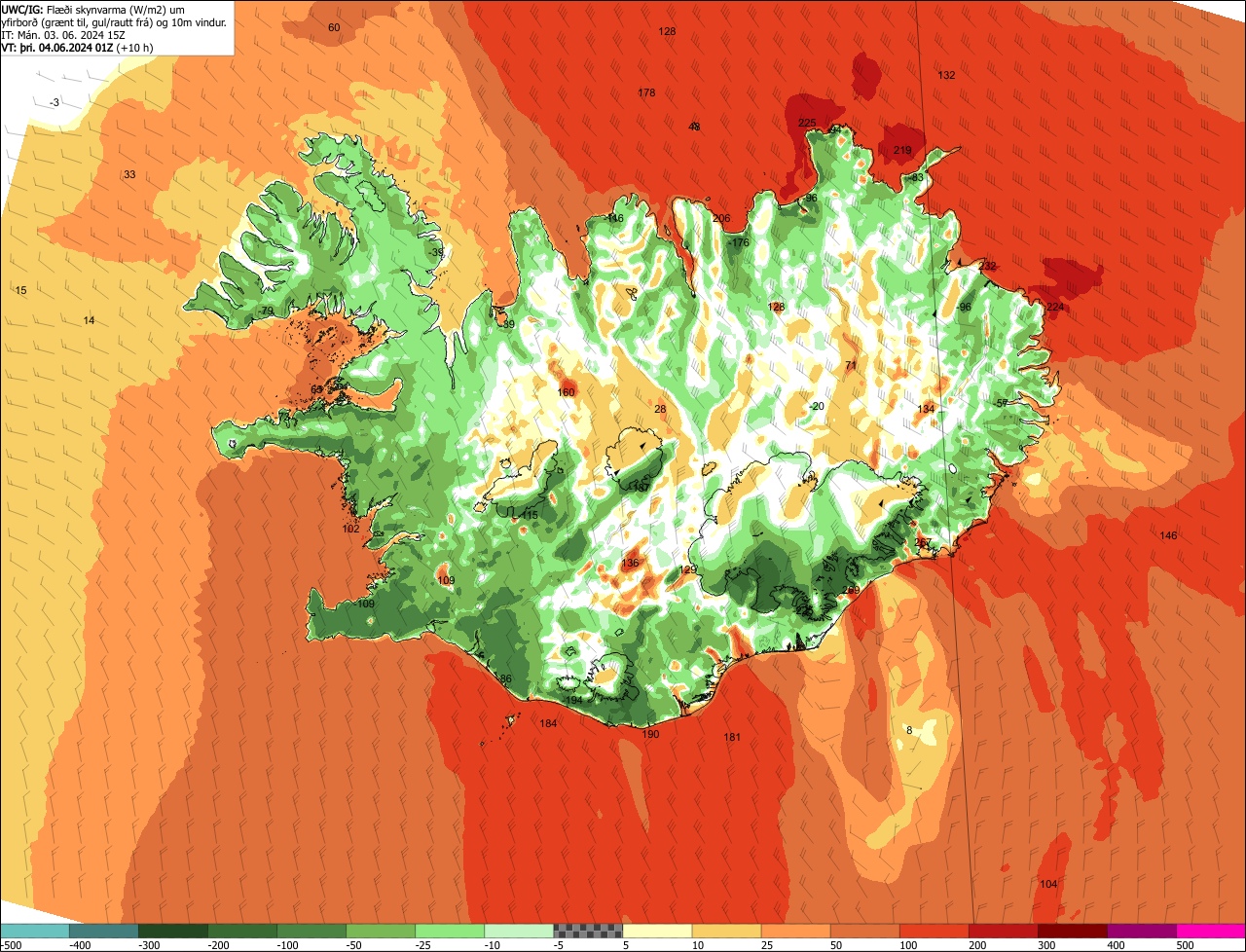Click the flux value '-79' on the Westfjords
The width and height of the screenshot is (1246, 952).
pos(266,311)
